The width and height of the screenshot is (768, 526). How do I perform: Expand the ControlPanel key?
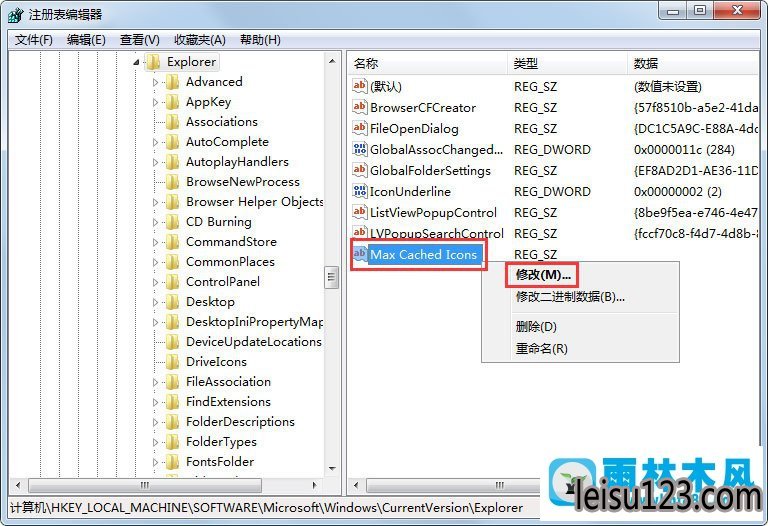click(155, 282)
